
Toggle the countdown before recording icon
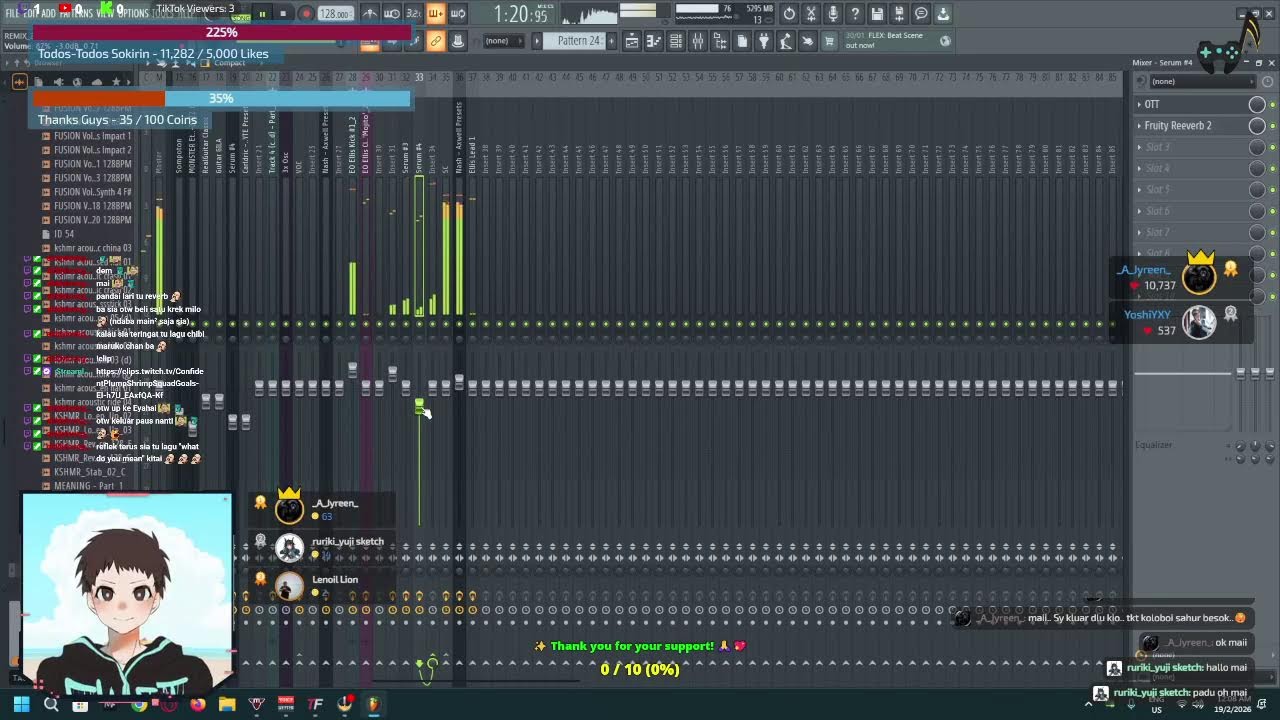(413, 14)
